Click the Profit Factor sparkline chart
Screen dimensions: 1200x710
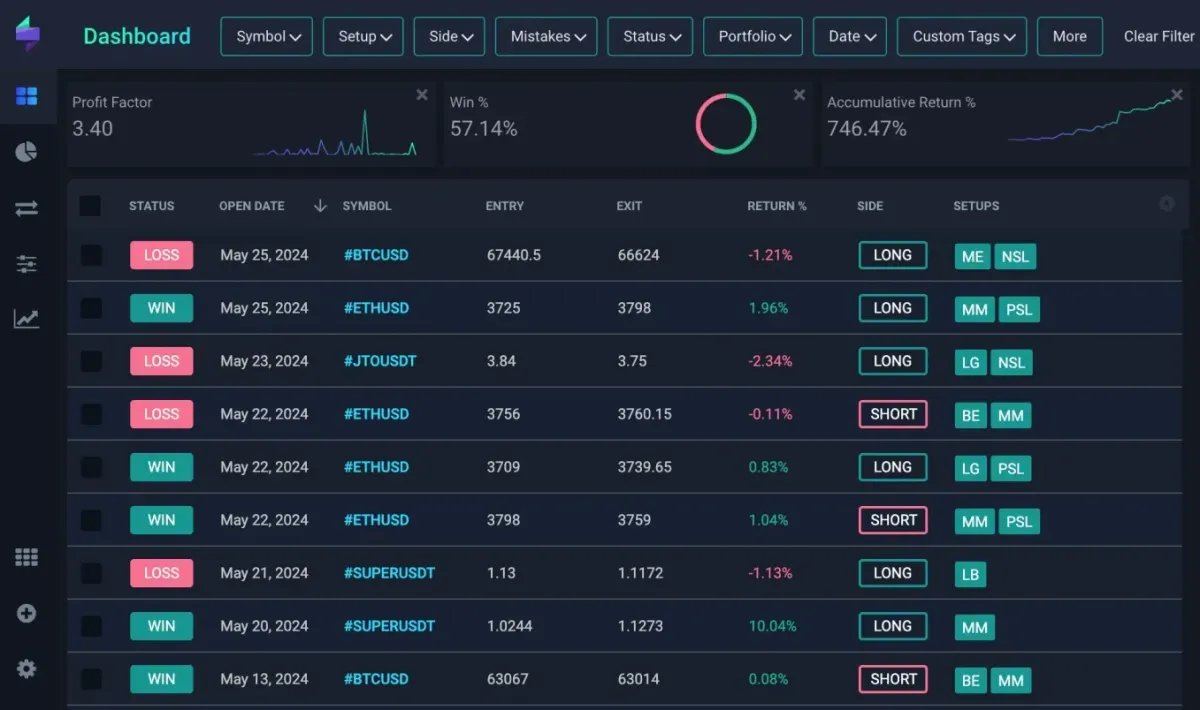335,133
